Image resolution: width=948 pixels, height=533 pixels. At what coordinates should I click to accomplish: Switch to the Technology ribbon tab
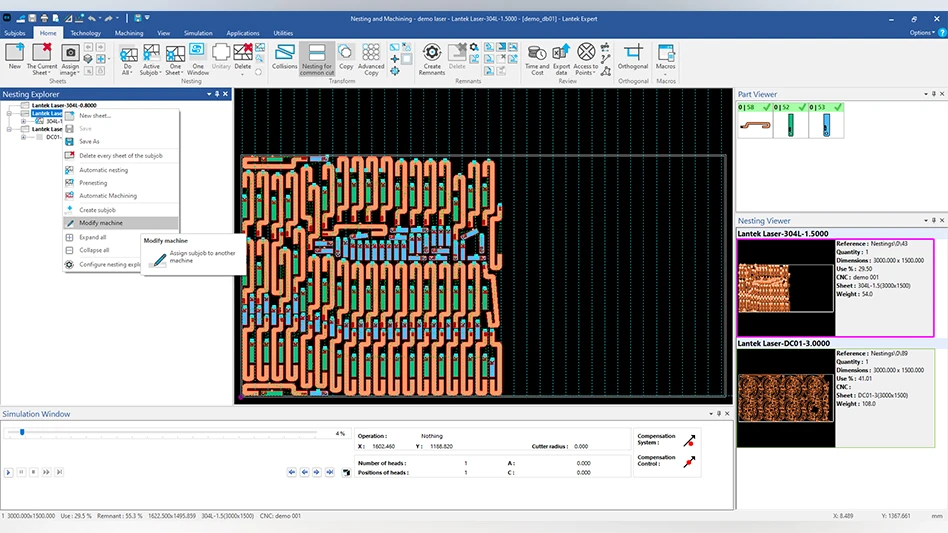[x=85, y=33]
